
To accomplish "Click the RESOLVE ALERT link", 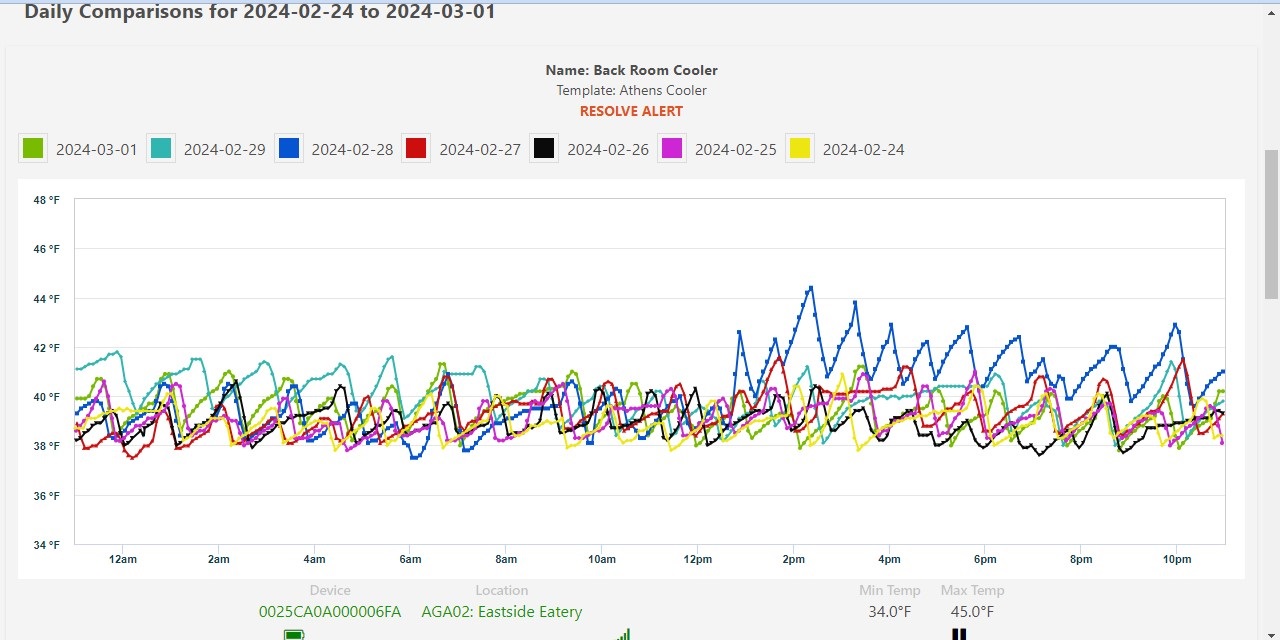I will pos(631,111).
